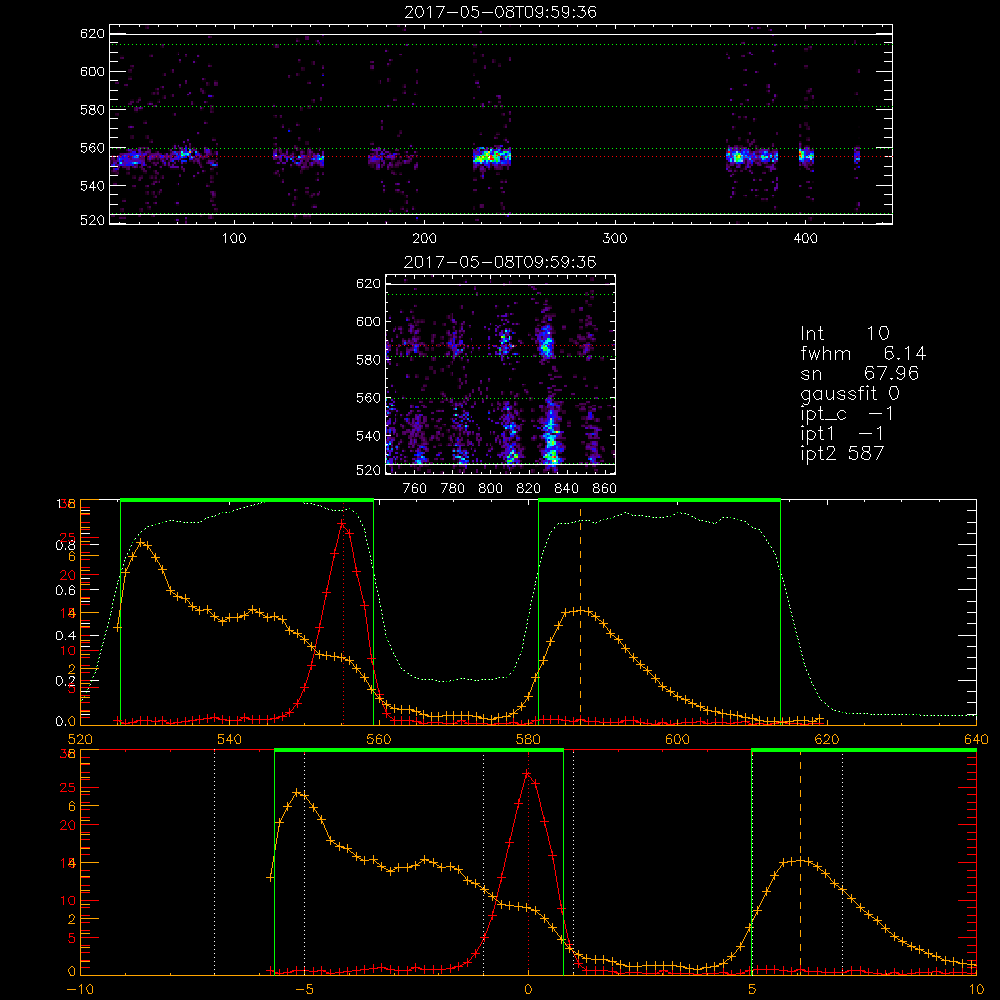Click the thick green bar spanning 525–559 on profile plot
This screenshot has height=1000, width=1000.
click(247, 501)
